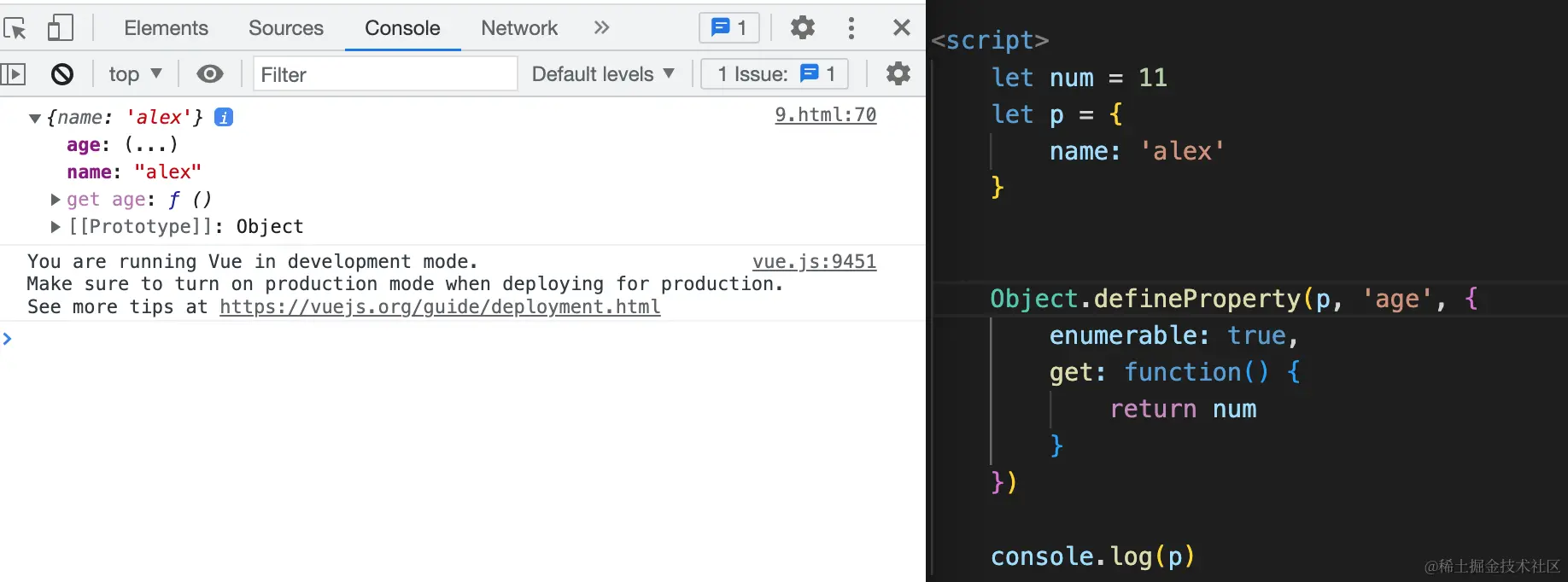Open the Elements tab

[166, 28]
